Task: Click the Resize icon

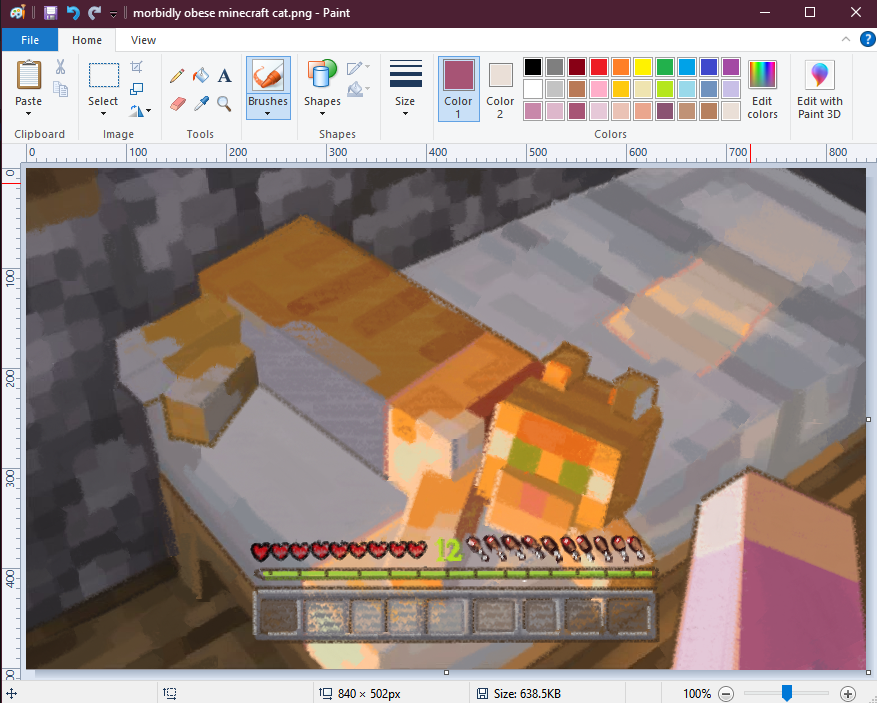Action: (x=136, y=89)
